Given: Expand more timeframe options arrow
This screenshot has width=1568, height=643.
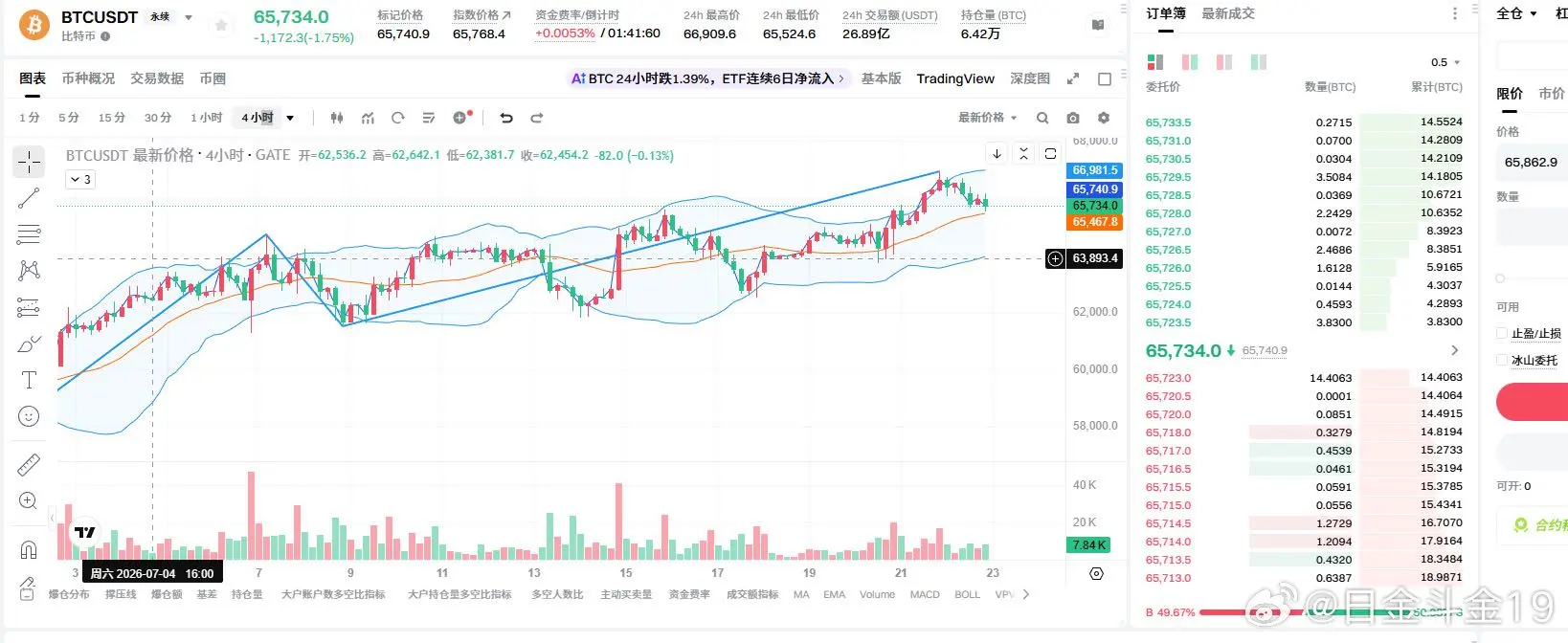Looking at the screenshot, I should click(x=290, y=118).
